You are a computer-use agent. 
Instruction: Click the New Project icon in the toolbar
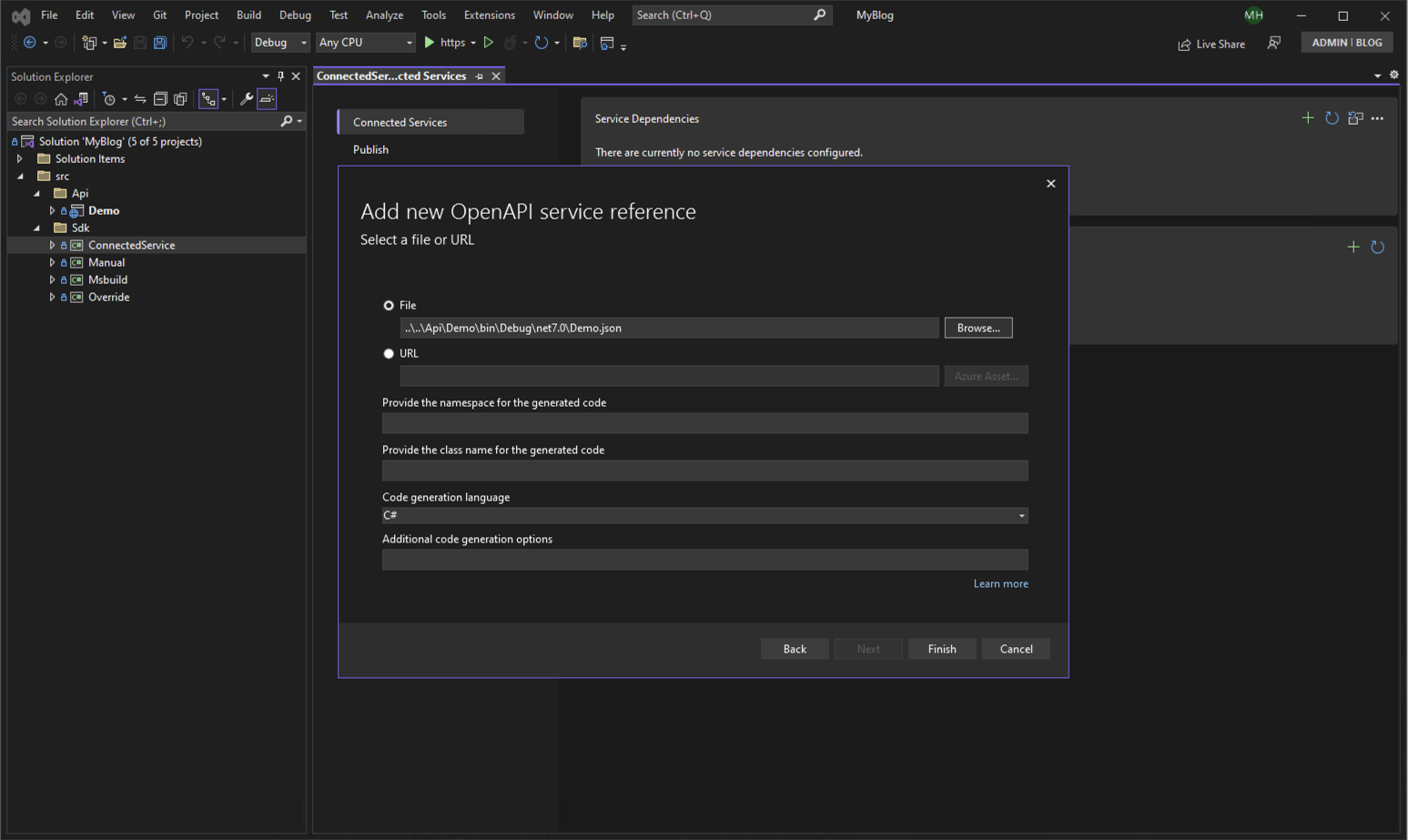tap(88, 43)
